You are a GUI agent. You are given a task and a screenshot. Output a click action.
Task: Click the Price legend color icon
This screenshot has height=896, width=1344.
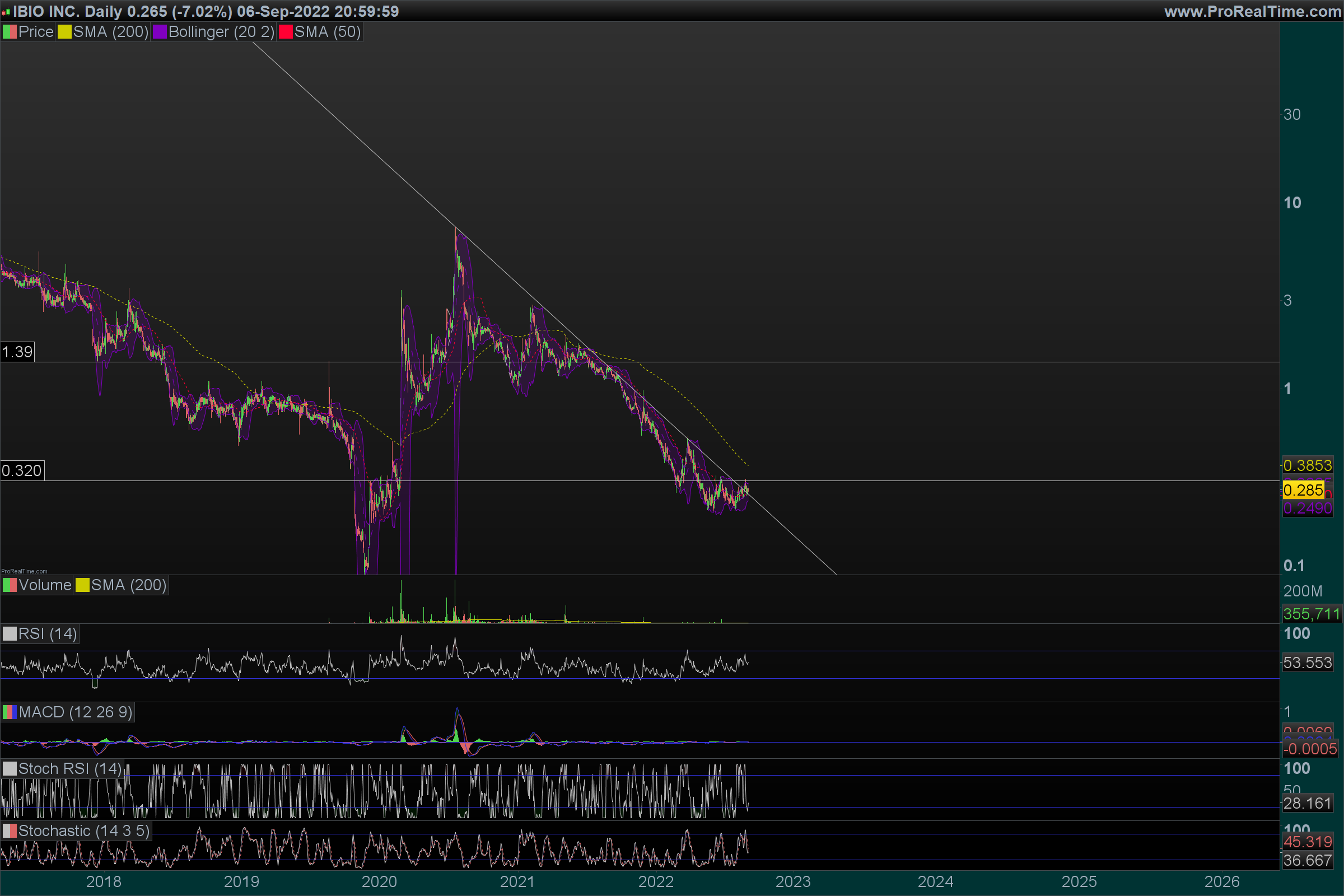click(10, 32)
